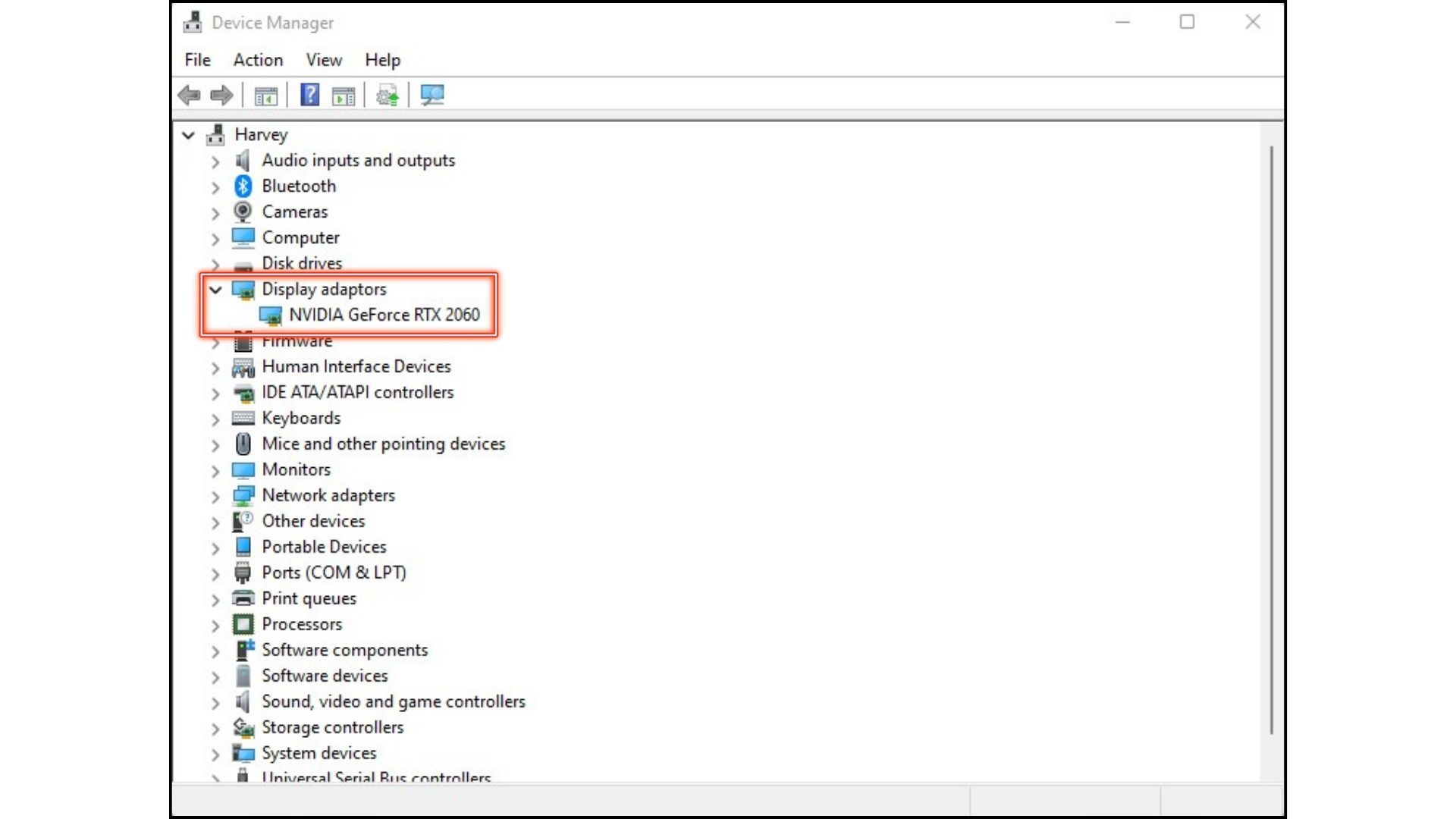Open the Action menu
This screenshot has width=1456, height=819.
pyautogui.click(x=258, y=60)
